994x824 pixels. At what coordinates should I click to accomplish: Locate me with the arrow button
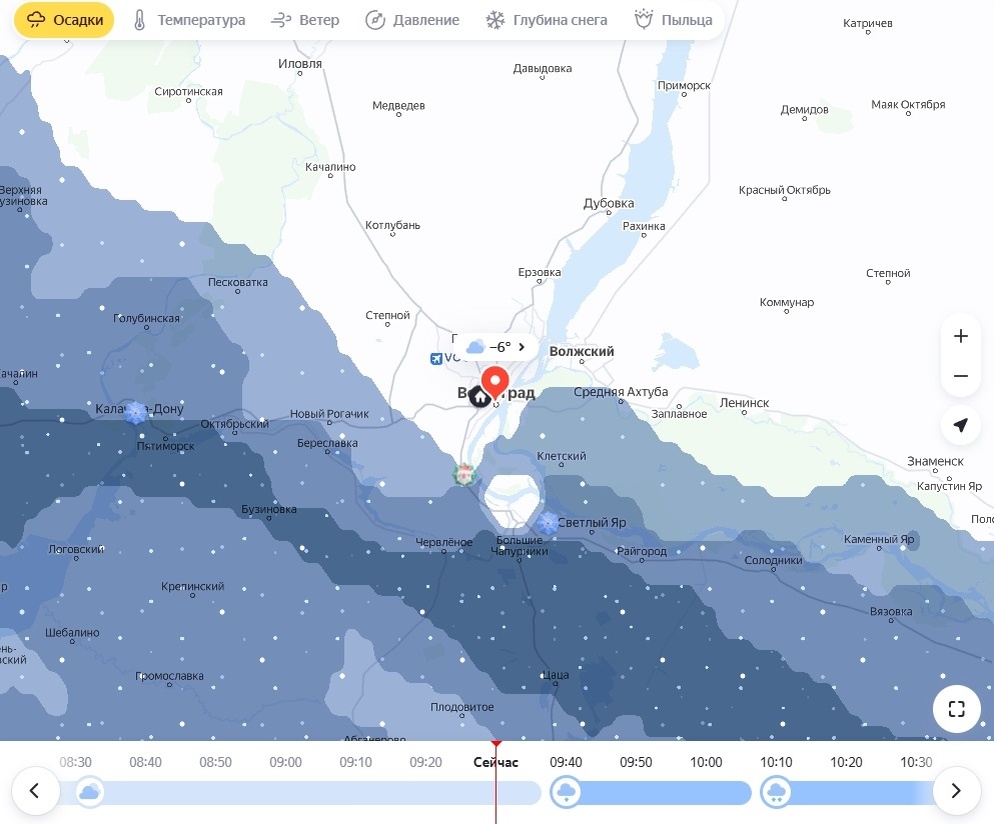961,425
